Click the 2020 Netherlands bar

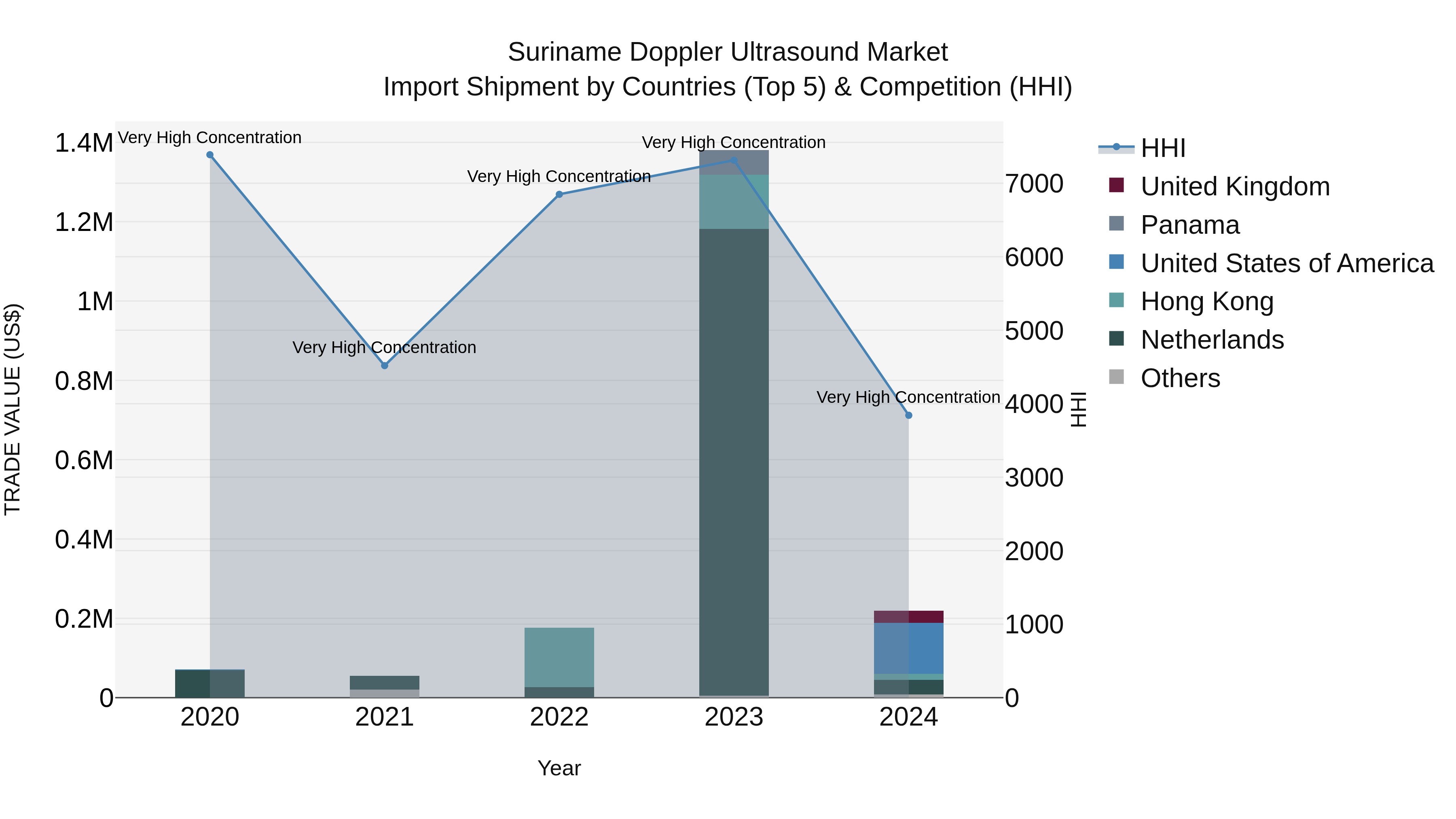(x=210, y=684)
